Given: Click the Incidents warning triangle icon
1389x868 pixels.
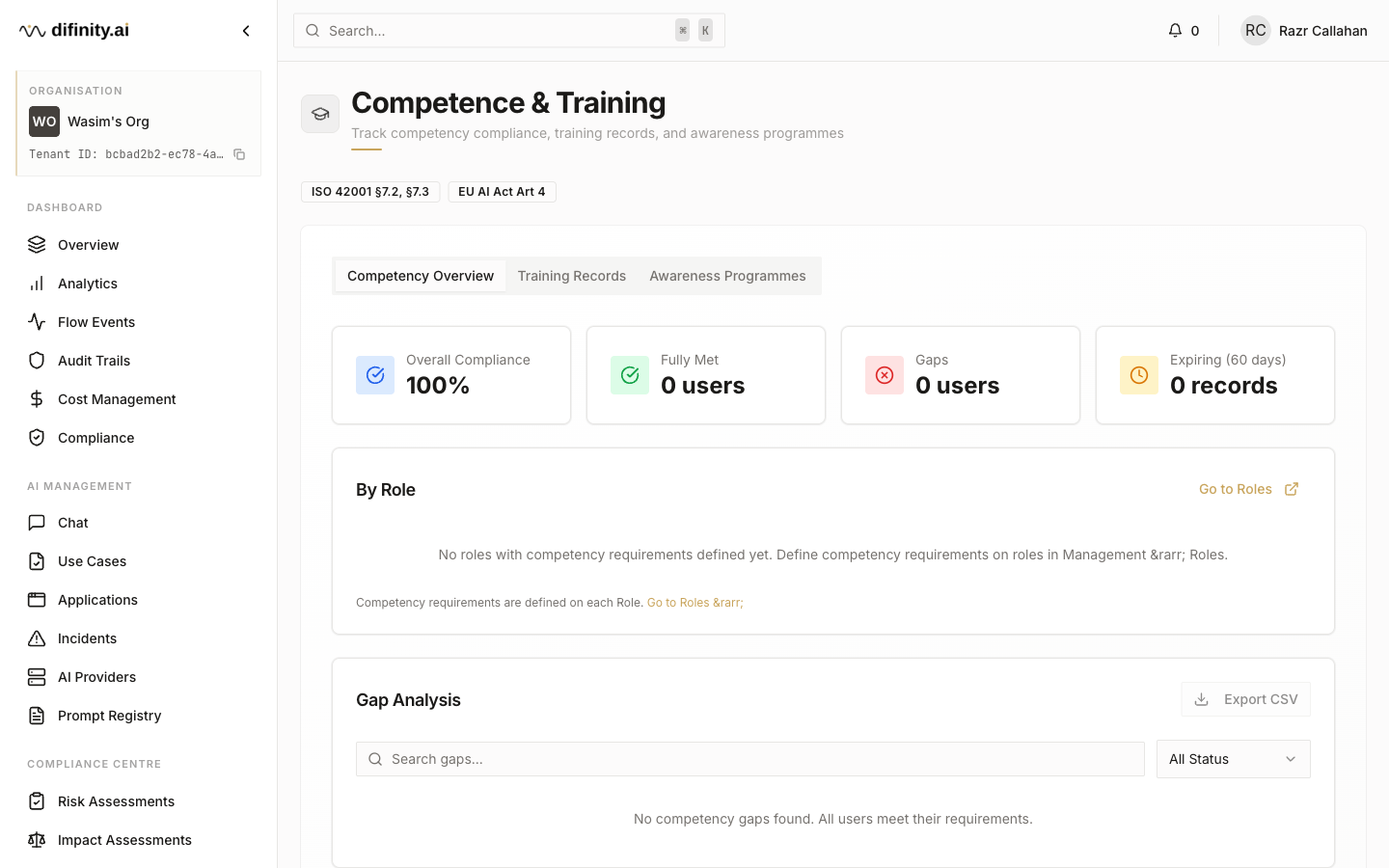Looking at the screenshot, I should [37, 638].
